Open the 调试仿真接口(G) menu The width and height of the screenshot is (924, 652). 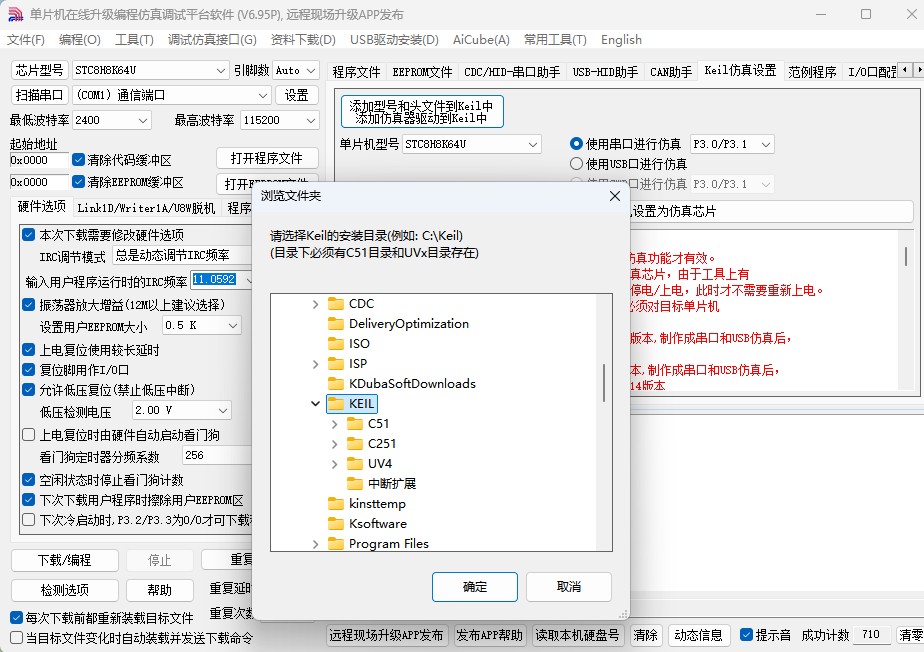(x=212, y=39)
